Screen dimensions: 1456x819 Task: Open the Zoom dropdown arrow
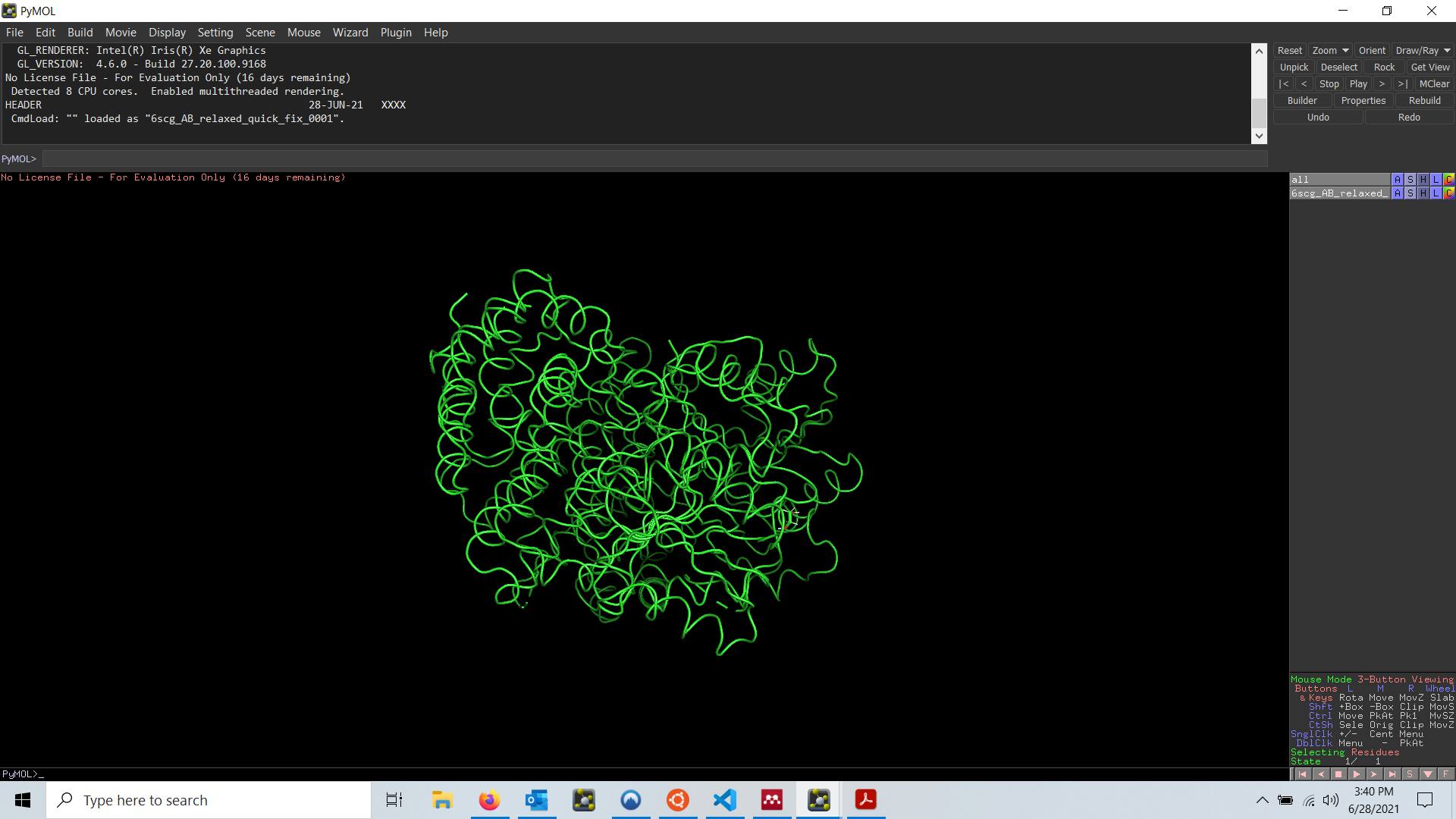pos(1346,51)
